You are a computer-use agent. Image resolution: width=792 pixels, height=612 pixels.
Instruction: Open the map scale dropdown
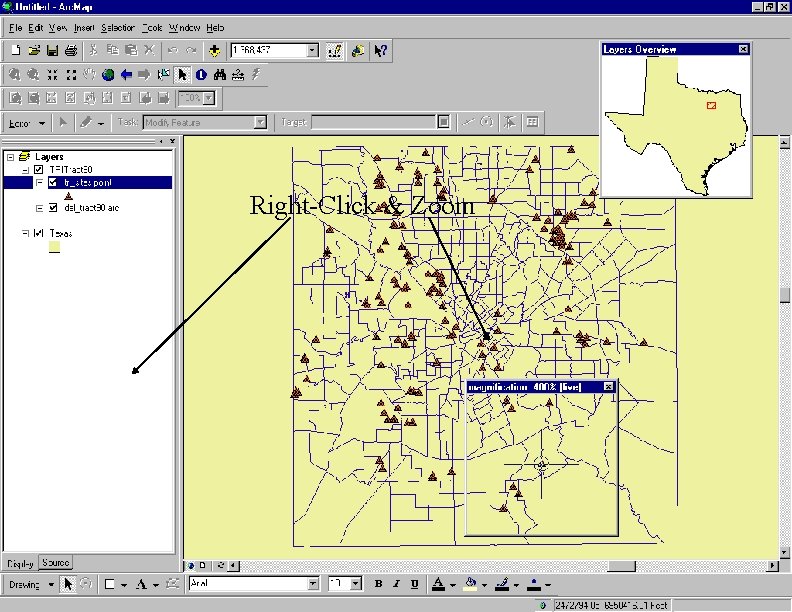click(313, 50)
